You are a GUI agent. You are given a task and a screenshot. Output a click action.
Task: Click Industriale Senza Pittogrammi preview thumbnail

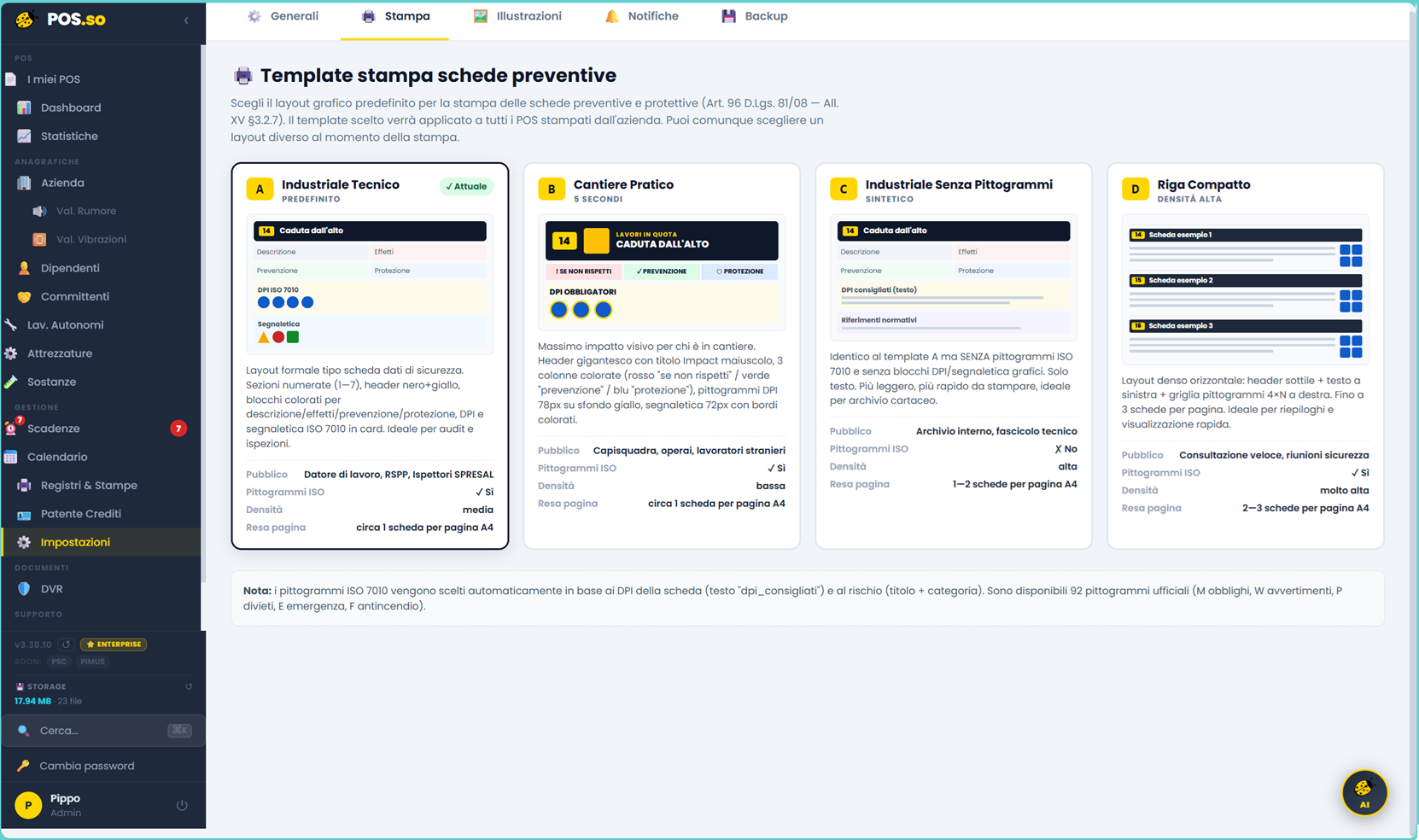point(954,277)
